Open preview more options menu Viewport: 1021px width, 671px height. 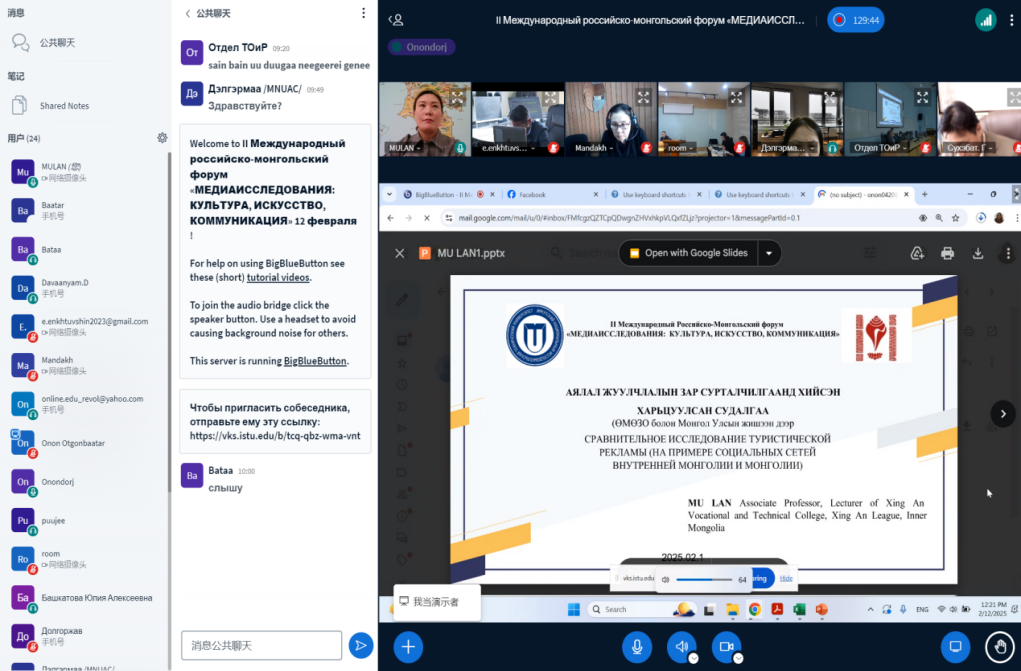[1008, 253]
